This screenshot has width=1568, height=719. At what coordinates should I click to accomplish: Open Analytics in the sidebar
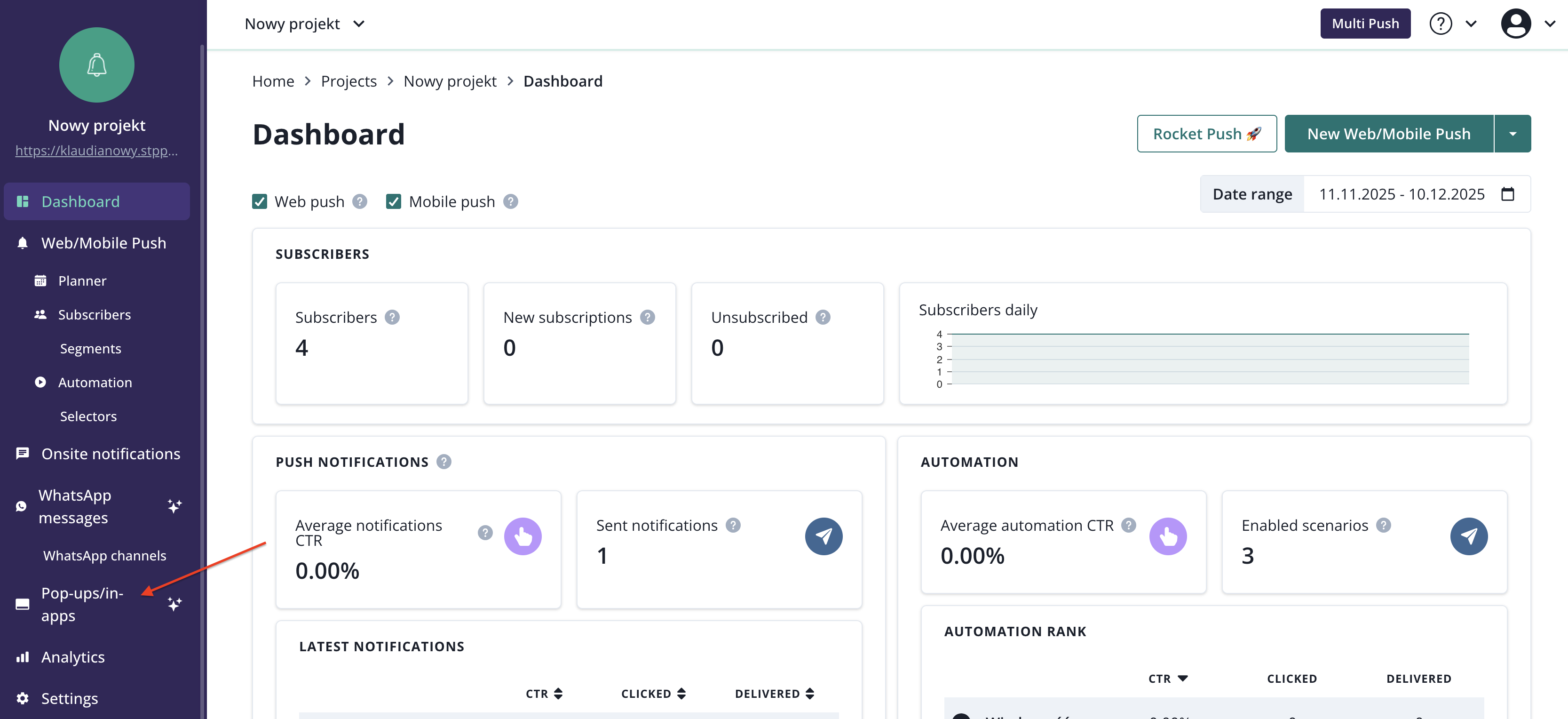coord(72,657)
